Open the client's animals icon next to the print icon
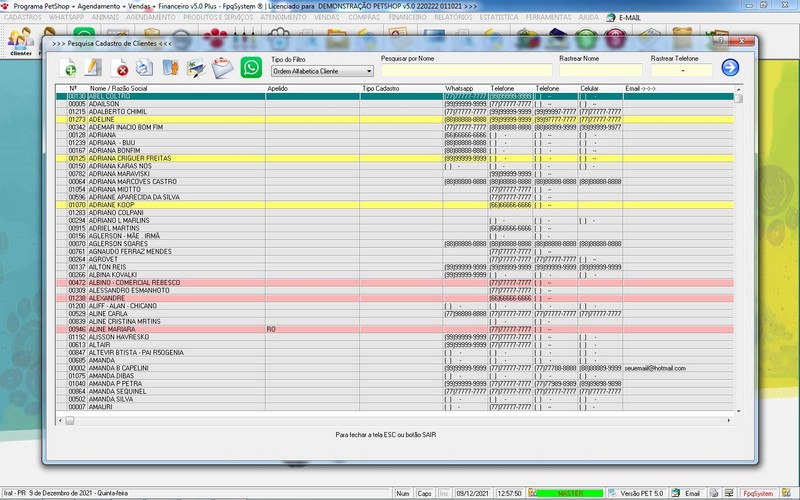The height and width of the screenshot is (500, 800). tap(170, 67)
